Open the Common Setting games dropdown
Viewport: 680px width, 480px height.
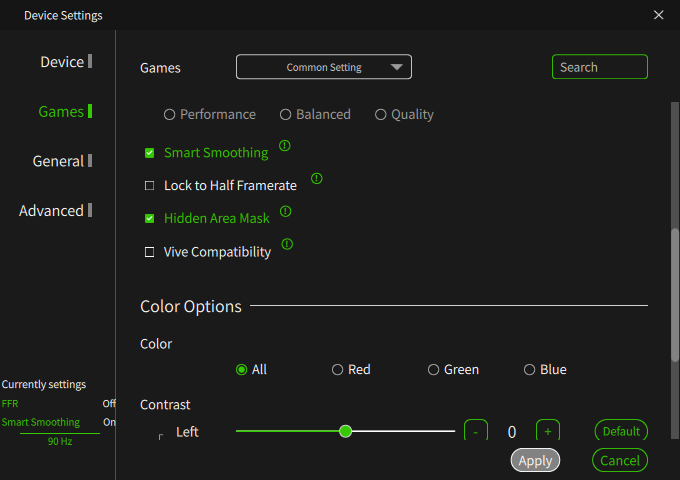pos(324,67)
